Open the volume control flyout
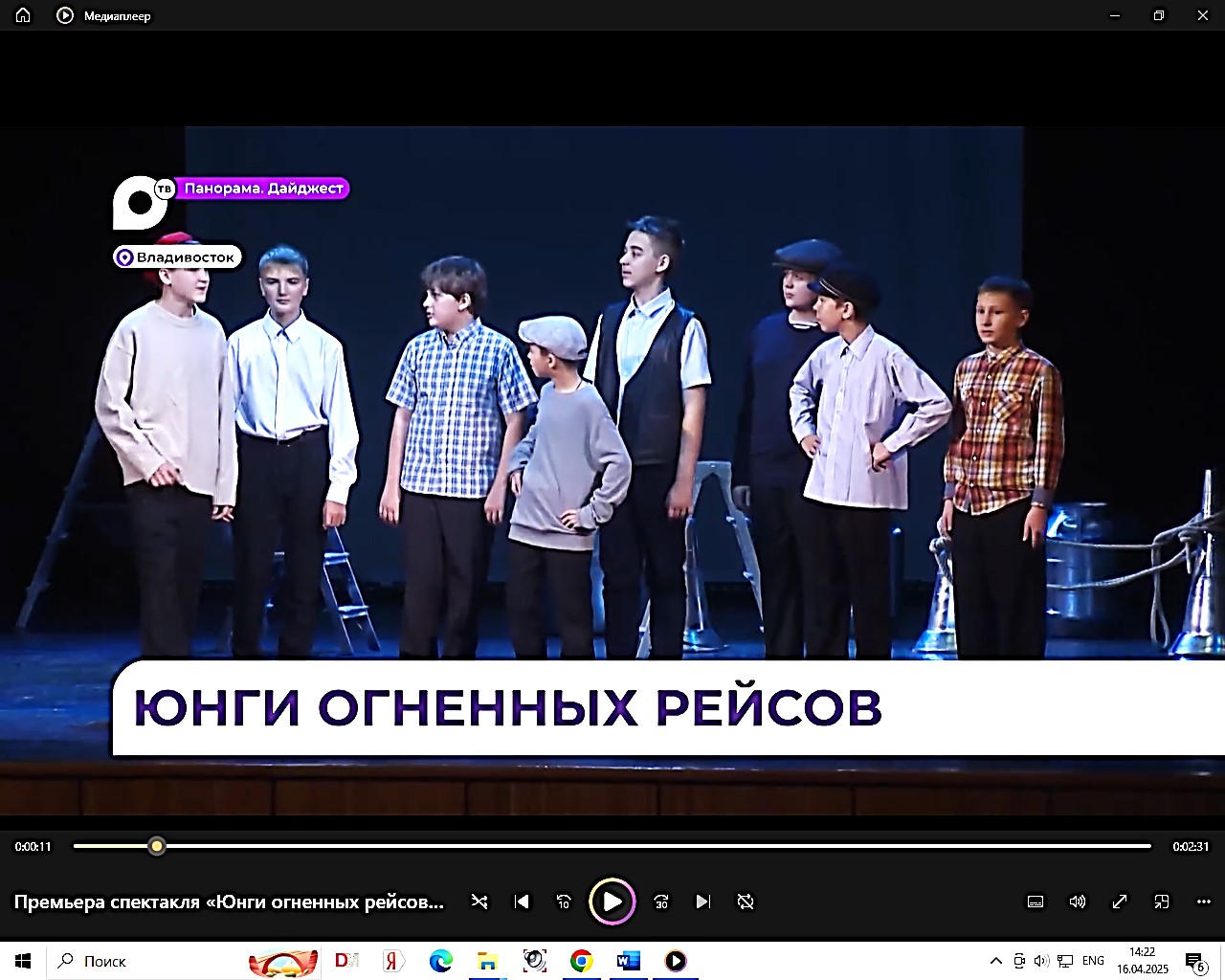 [x=1078, y=902]
